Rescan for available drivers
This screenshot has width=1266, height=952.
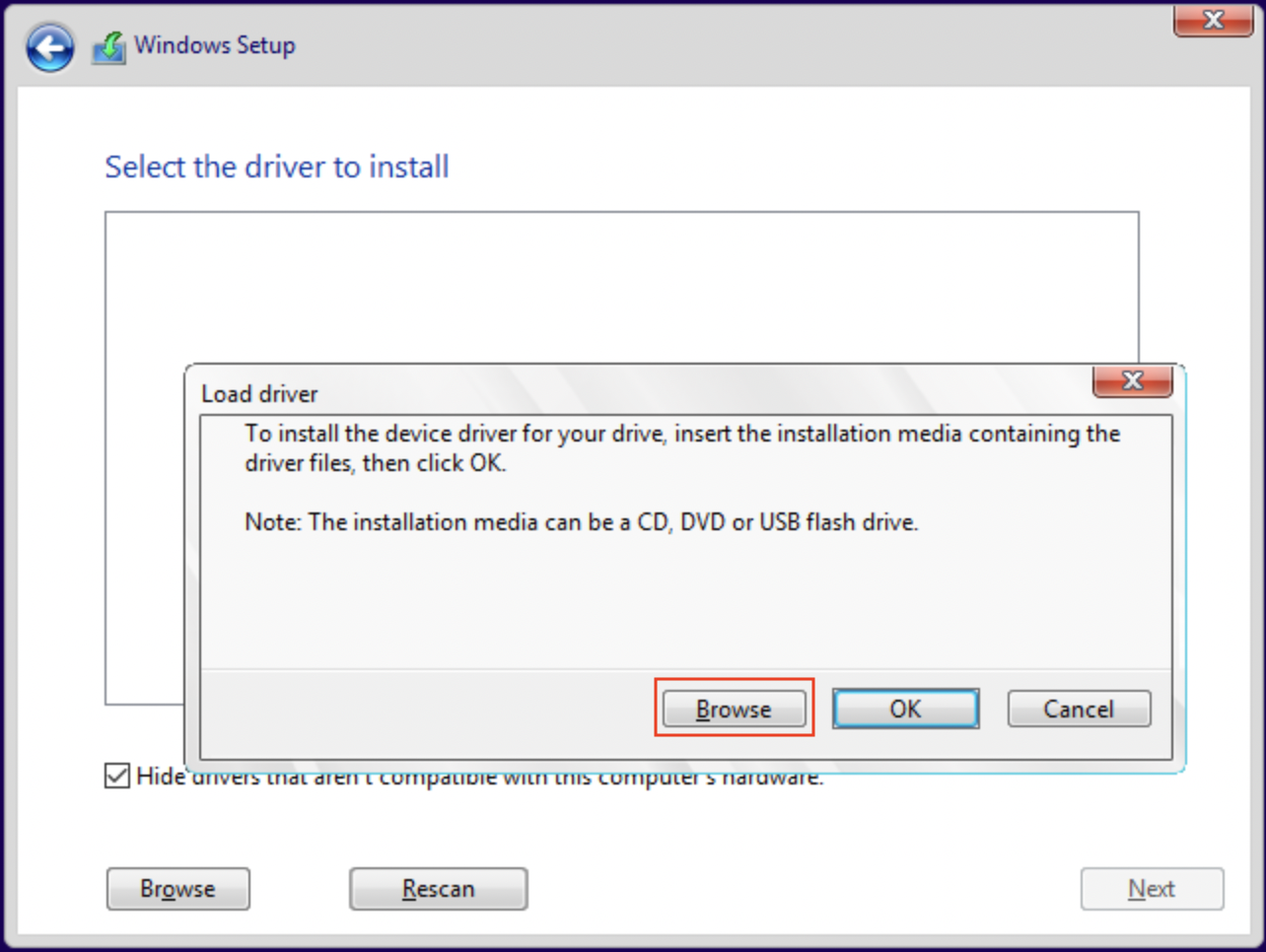tap(438, 888)
